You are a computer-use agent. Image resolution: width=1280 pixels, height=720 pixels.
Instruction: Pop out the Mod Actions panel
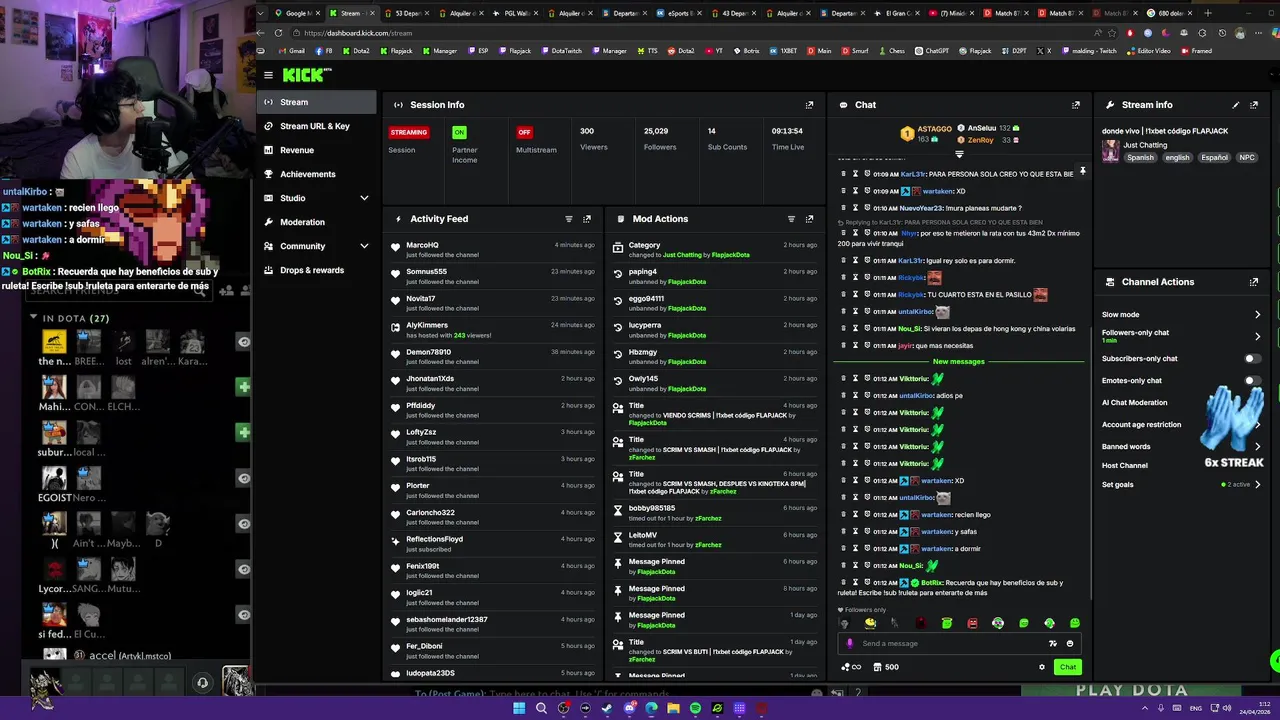(x=809, y=219)
